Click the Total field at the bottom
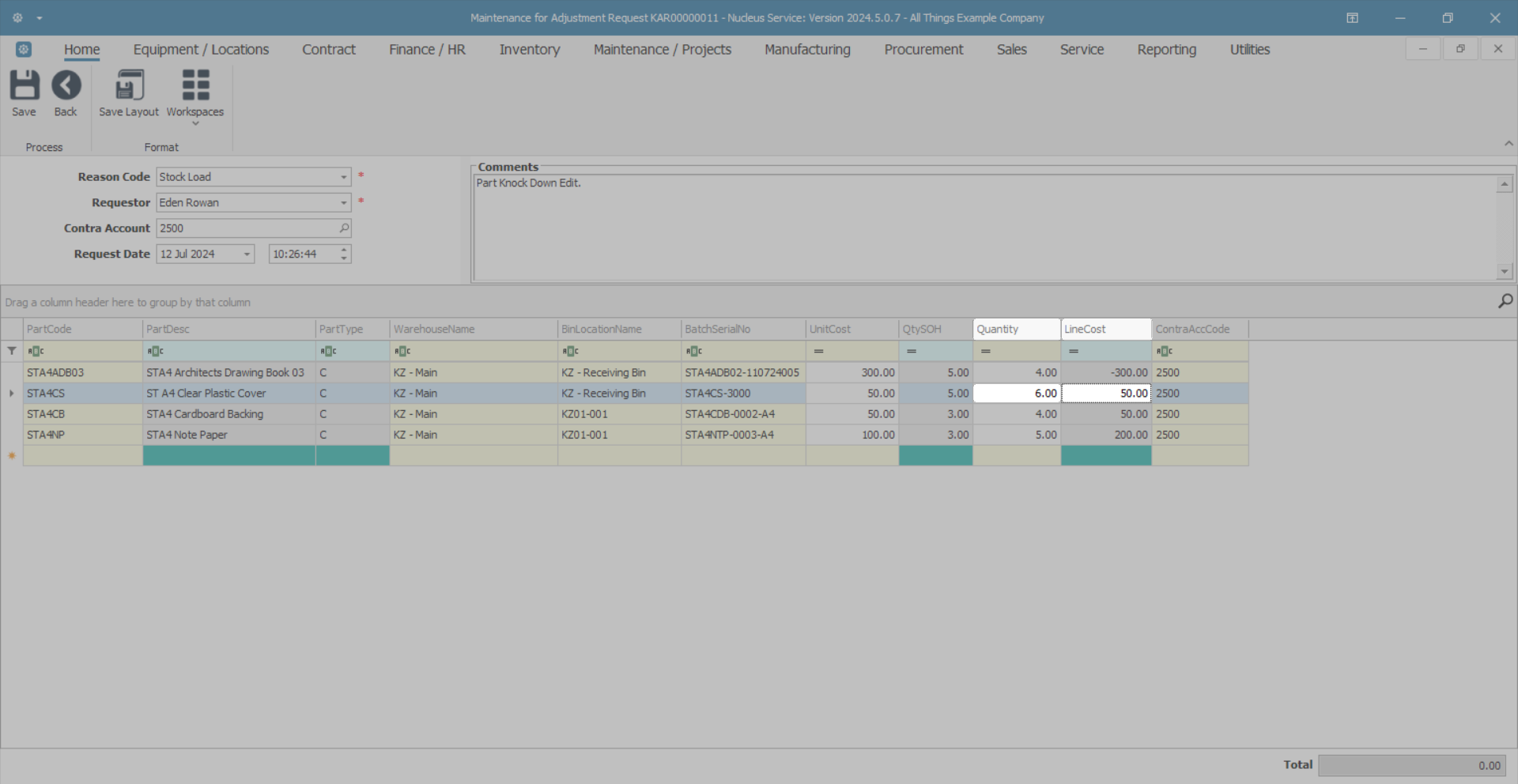Image resolution: width=1518 pixels, height=784 pixels. pyautogui.click(x=1412, y=765)
